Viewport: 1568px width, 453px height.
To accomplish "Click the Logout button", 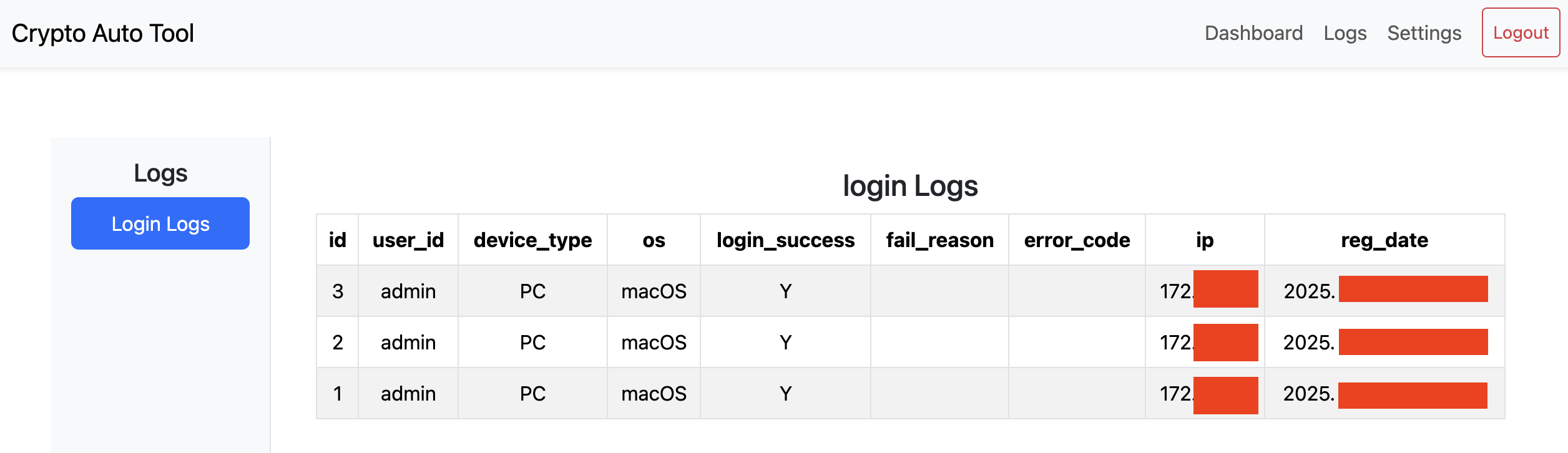I will (x=1521, y=33).
